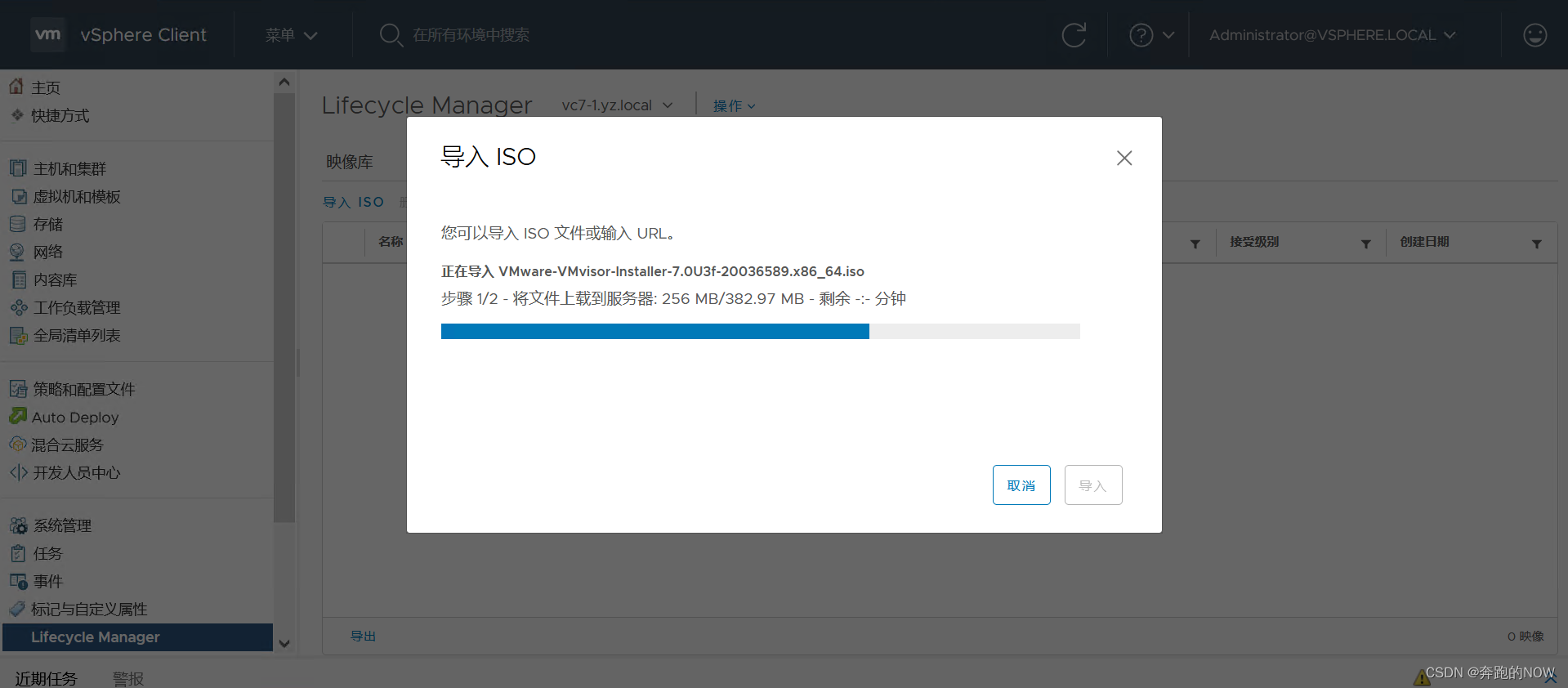The height and width of the screenshot is (688, 1568).
Task: Open the 菜单 menu dropdown
Action: (291, 35)
